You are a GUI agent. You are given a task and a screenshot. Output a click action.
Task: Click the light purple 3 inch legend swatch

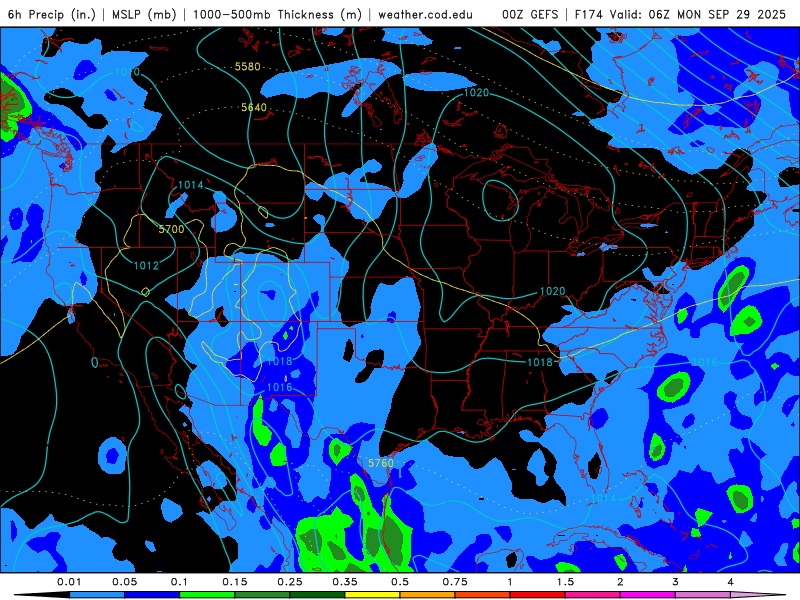click(703, 595)
